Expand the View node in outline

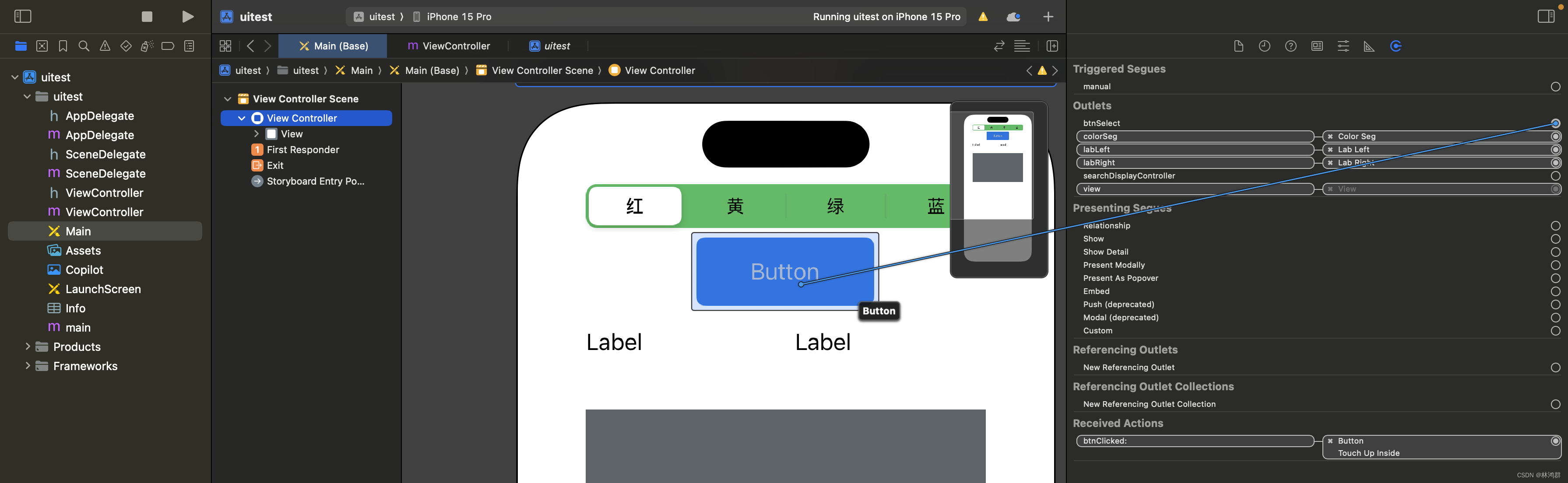(x=256, y=134)
